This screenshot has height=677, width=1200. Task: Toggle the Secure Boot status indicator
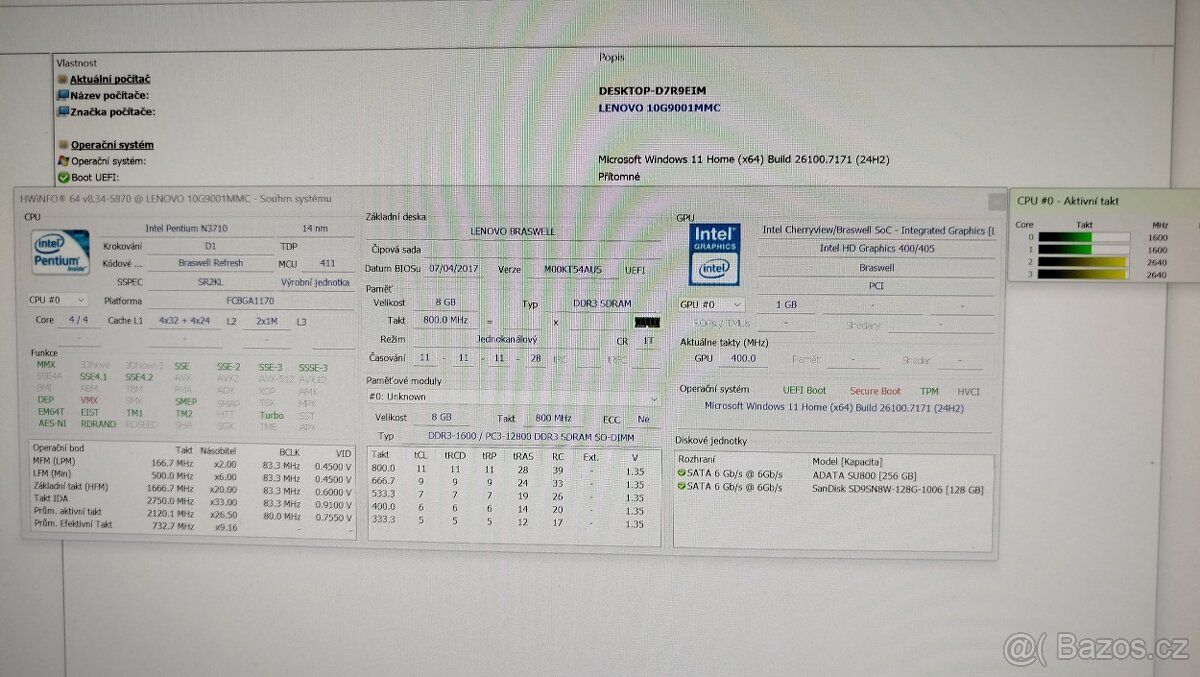tap(873, 391)
